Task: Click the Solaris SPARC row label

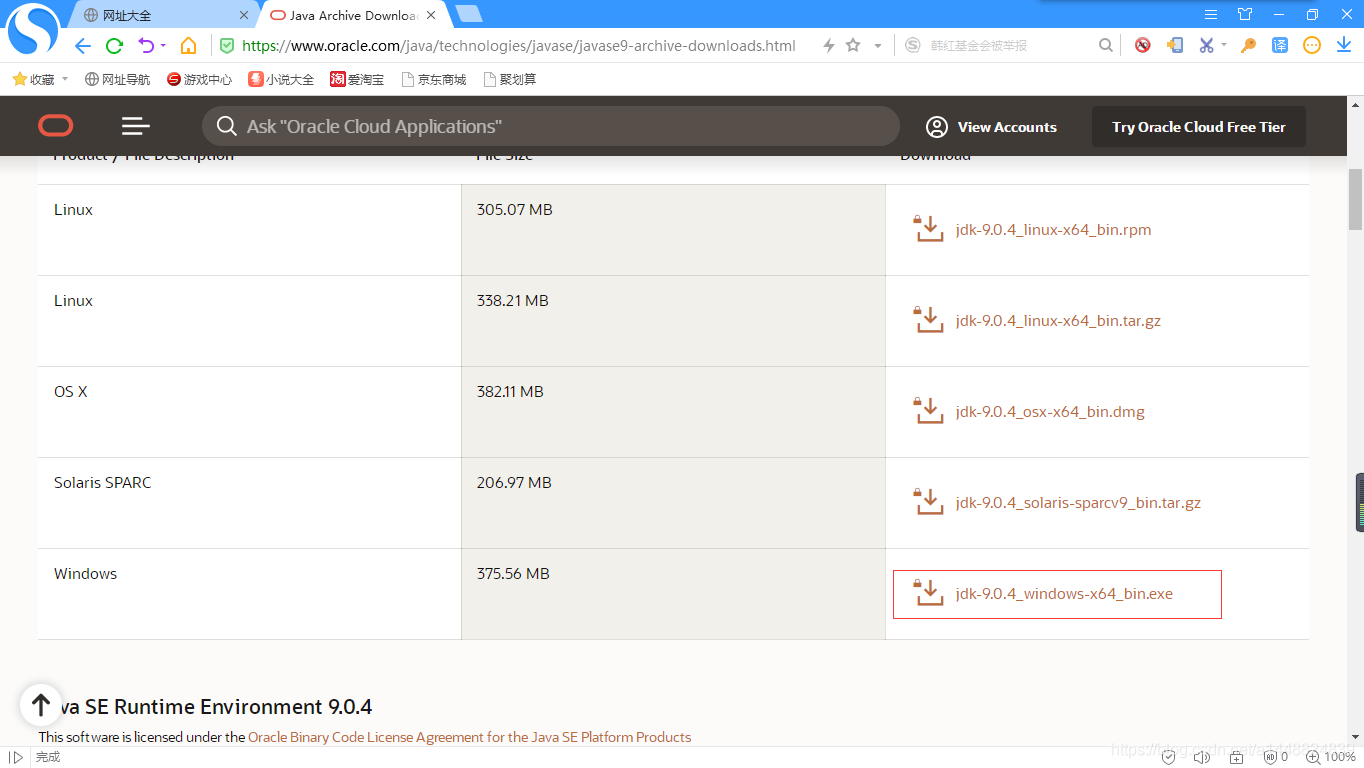Action: pyautogui.click(x=103, y=483)
